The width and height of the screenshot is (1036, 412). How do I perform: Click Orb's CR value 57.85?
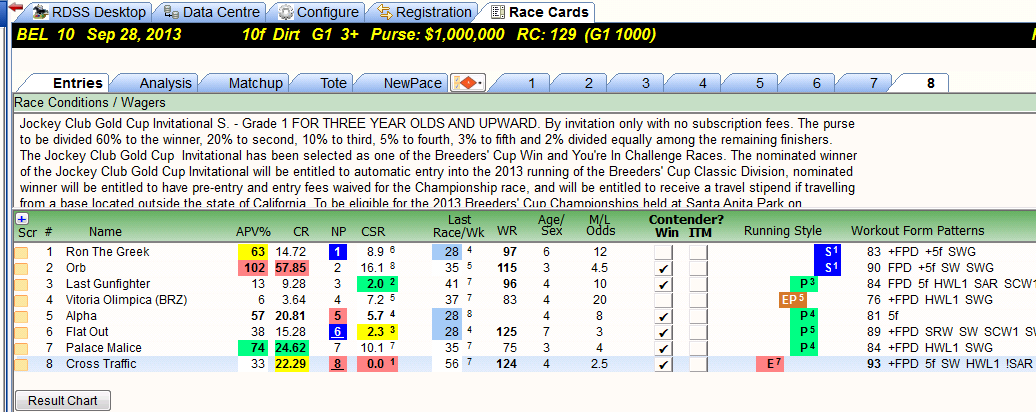click(291, 268)
